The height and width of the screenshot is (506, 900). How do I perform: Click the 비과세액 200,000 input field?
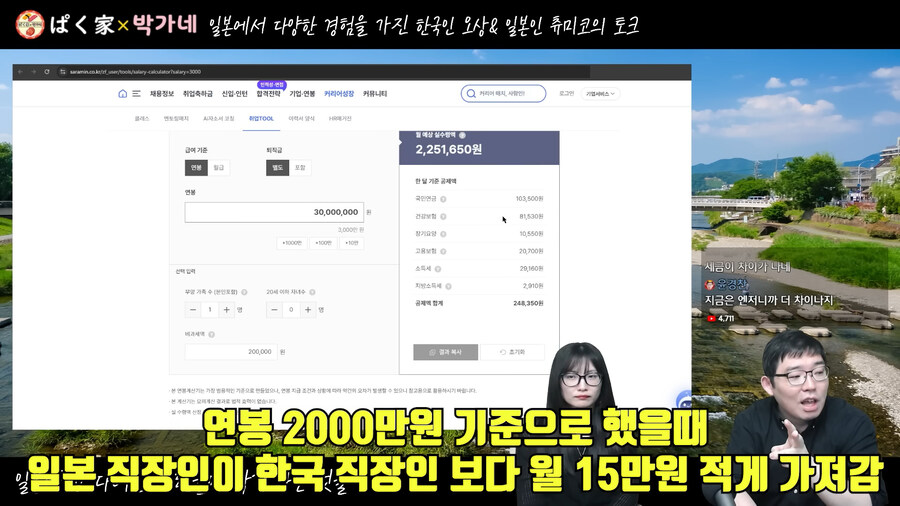click(231, 352)
